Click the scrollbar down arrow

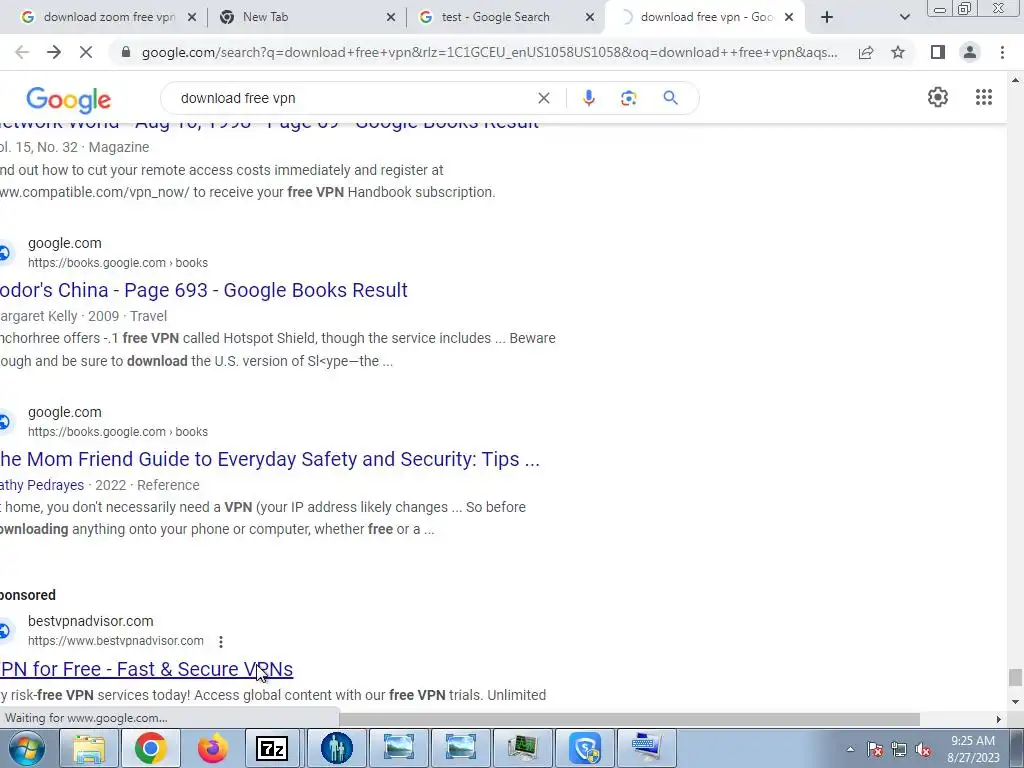coord(1015,702)
